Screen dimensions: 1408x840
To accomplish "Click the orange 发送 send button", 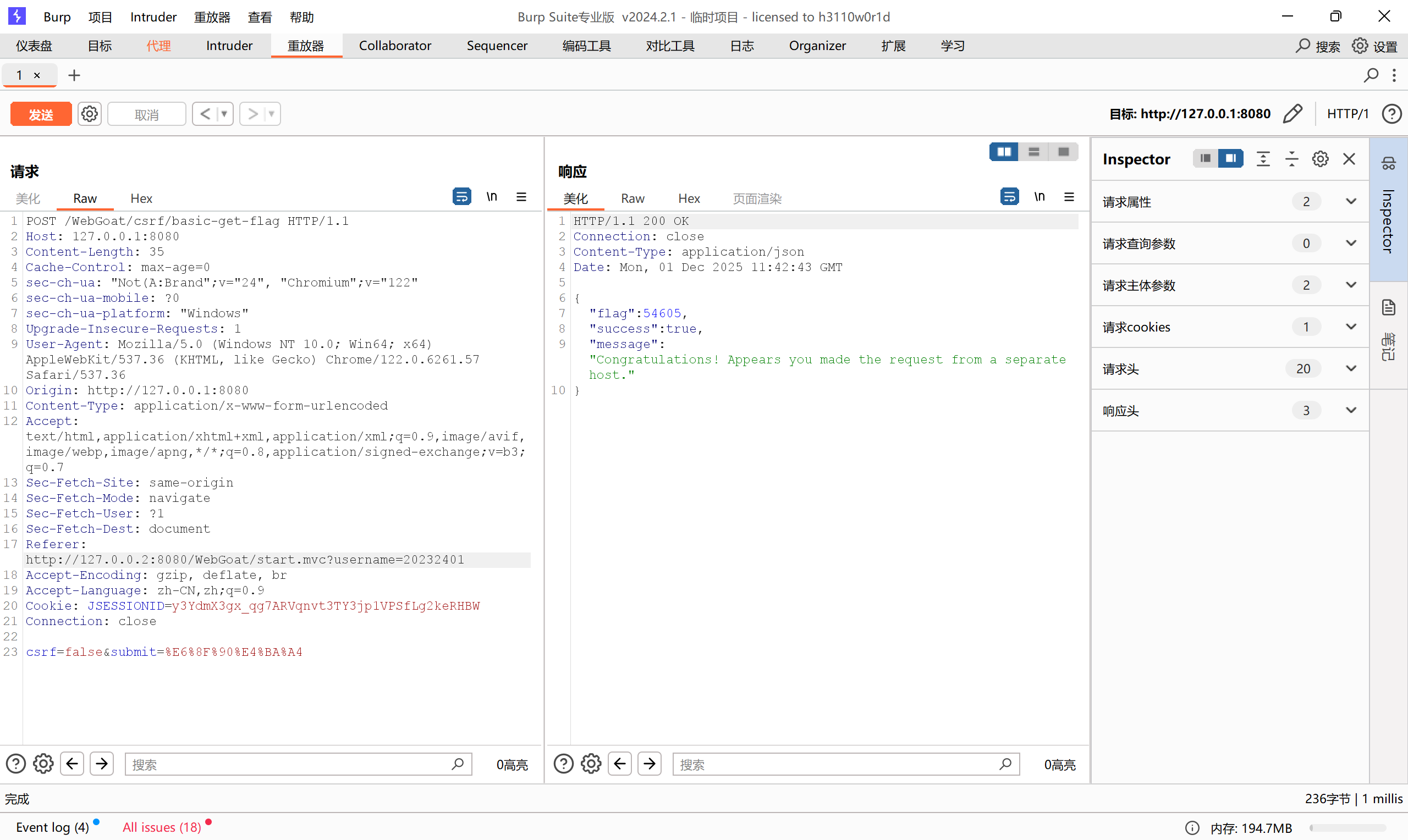I will coord(41,114).
